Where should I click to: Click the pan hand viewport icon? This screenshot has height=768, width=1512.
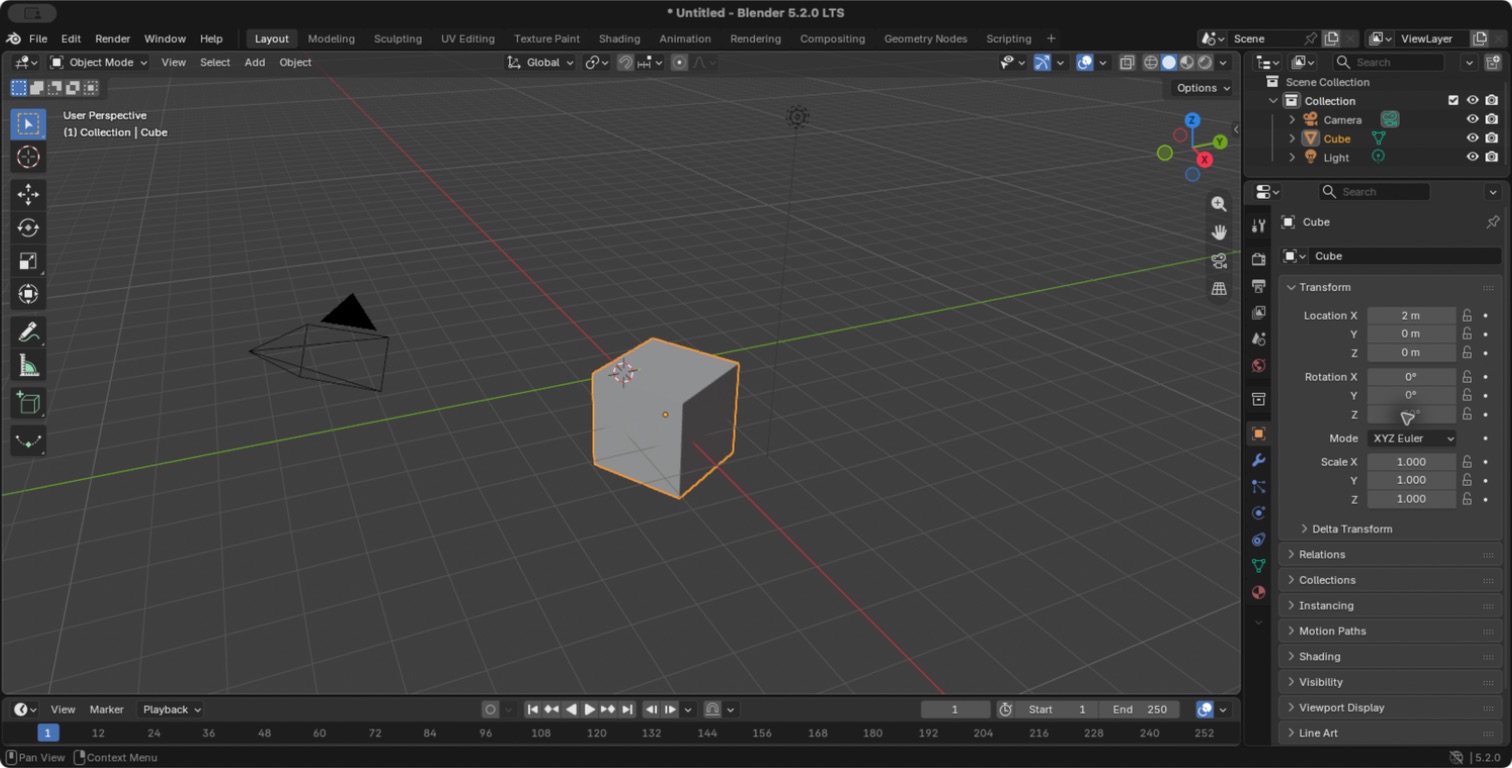(x=1219, y=232)
